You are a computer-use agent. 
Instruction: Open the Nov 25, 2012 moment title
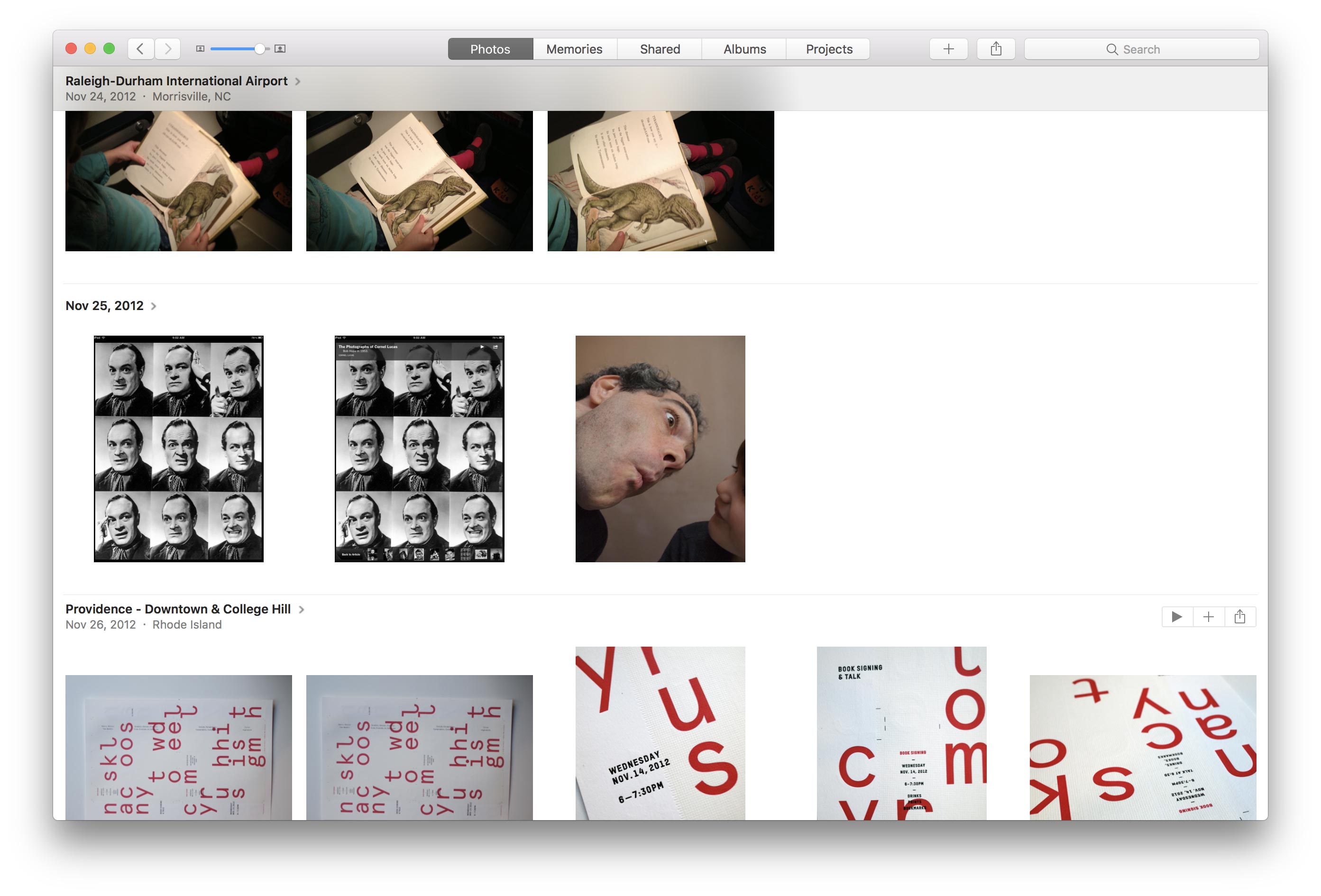point(104,306)
